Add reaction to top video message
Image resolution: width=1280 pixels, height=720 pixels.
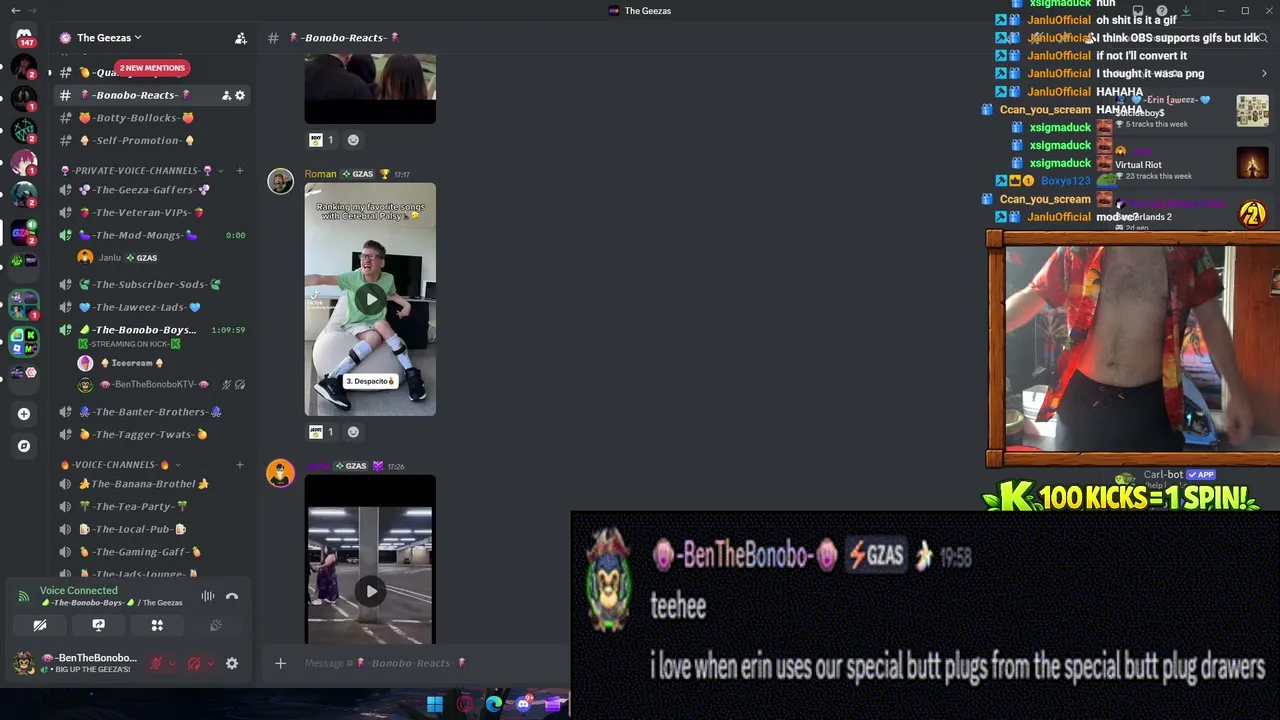[353, 140]
